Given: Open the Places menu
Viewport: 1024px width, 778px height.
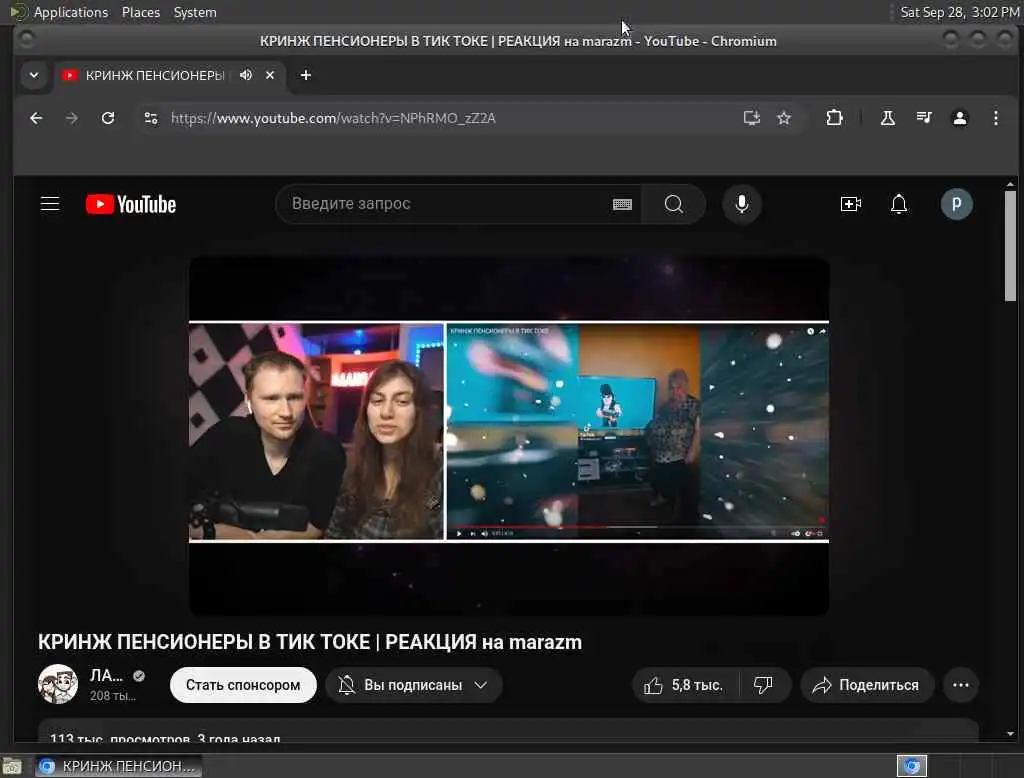Looking at the screenshot, I should (x=141, y=12).
